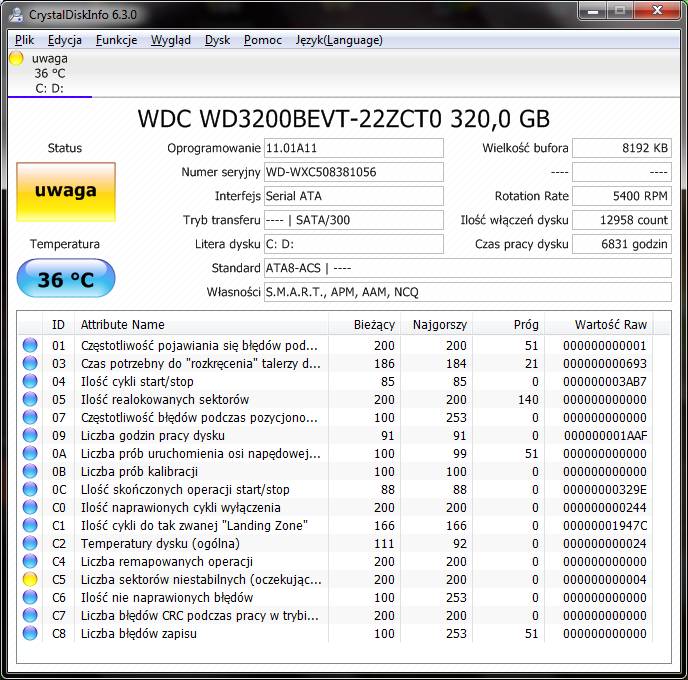Click the yellow disk status indicator near uwaga 36 °C
Screen dimensions: 688x680
16,58
